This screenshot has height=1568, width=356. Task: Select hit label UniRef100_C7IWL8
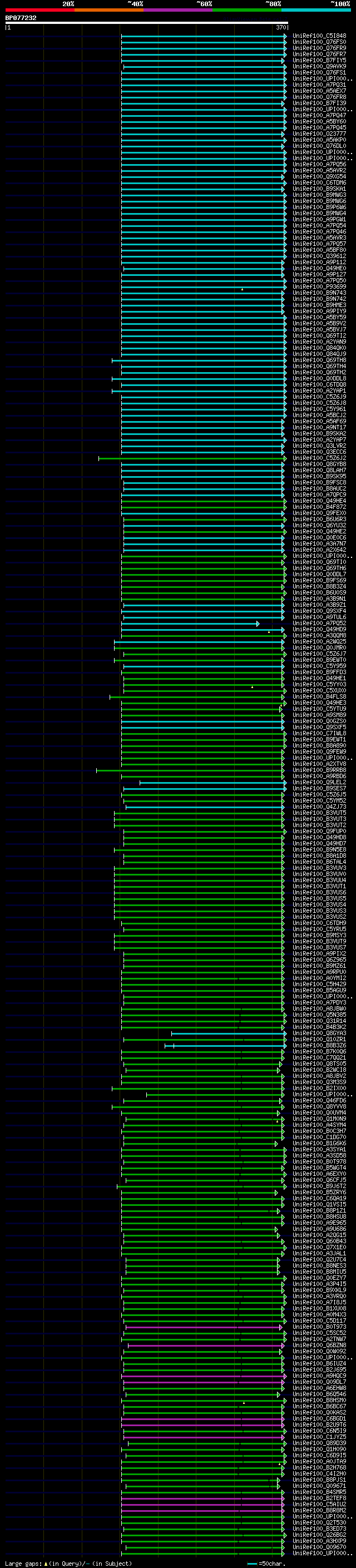click(319, 734)
